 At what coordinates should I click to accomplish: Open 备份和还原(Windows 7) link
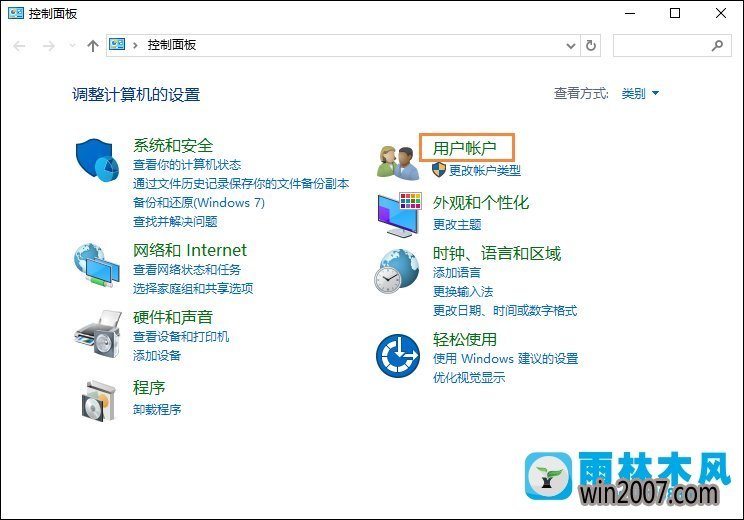(x=199, y=203)
